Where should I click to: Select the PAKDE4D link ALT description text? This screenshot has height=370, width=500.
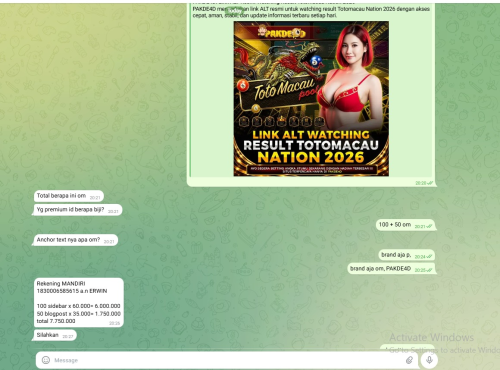tap(311, 12)
